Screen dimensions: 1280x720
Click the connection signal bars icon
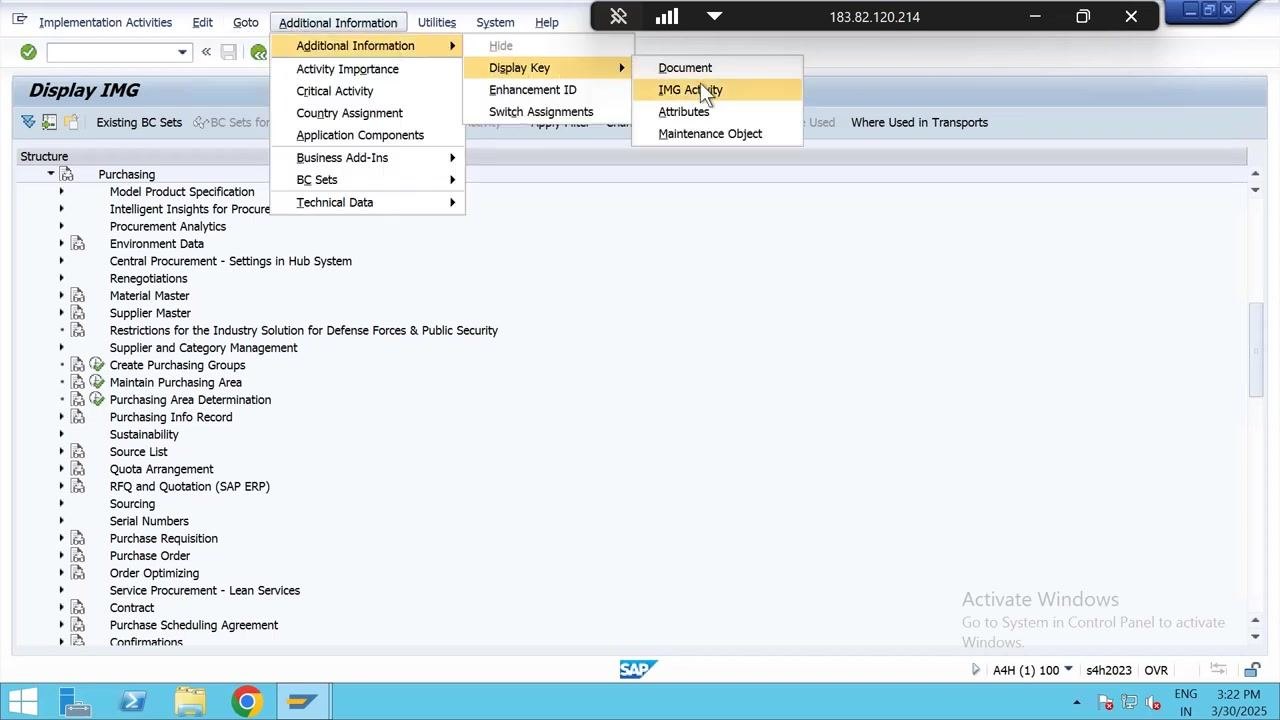(666, 16)
